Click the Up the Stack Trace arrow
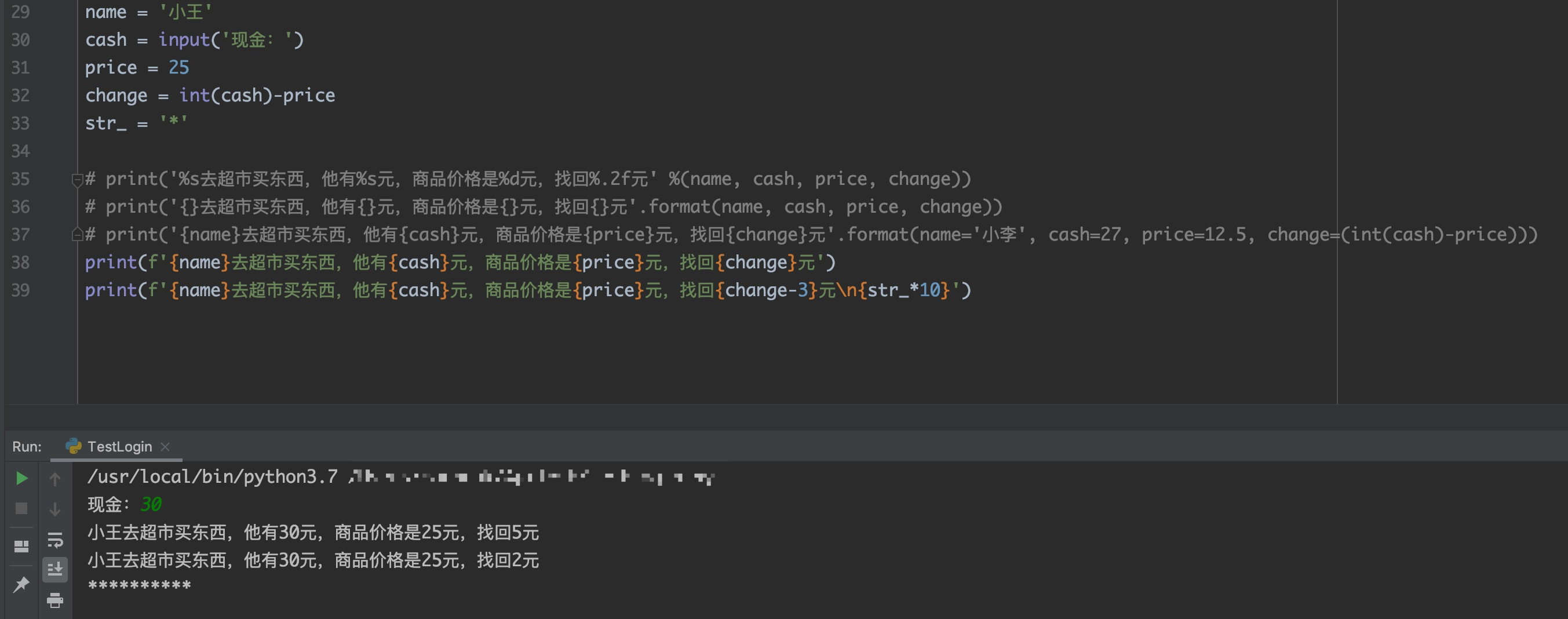Screen dimensions: 1568x619 [55, 480]
